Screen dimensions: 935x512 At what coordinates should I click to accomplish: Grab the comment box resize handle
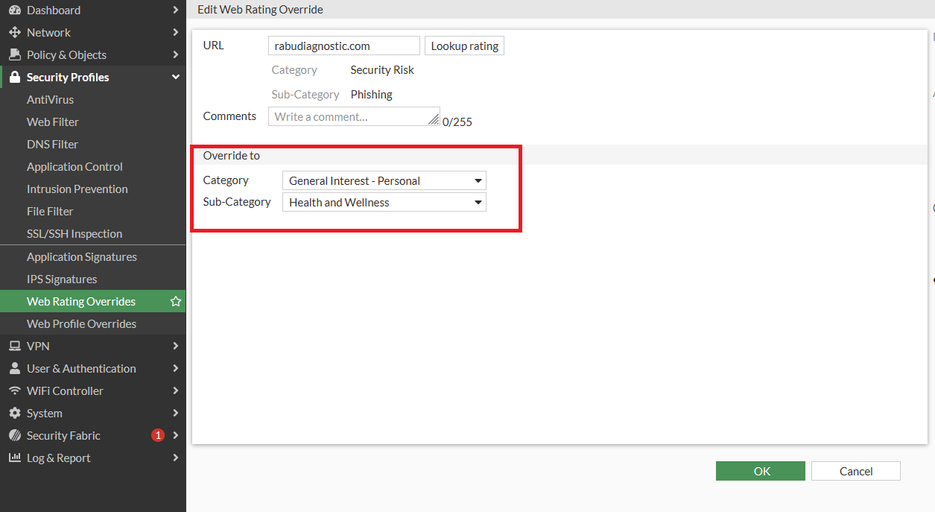point(434,119)
